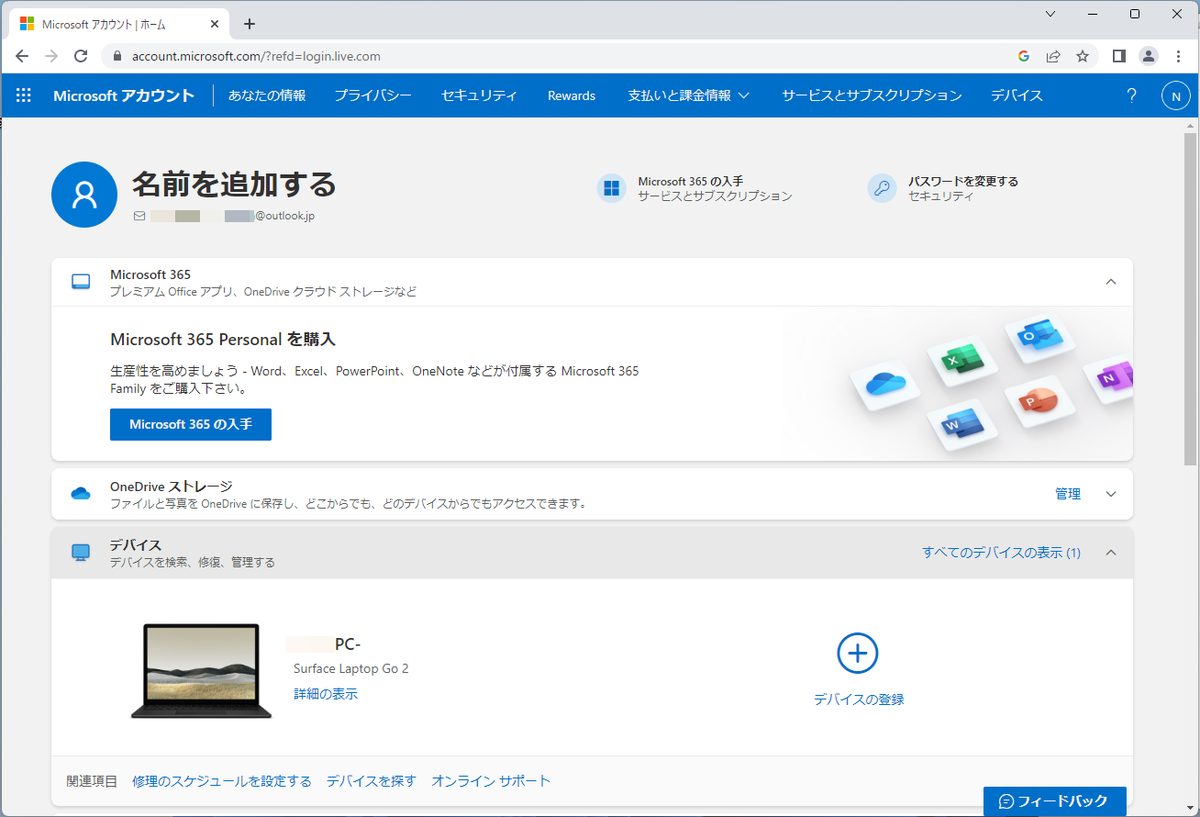The height and width of the screenshot is (817, 1200).
Task: Open the Chrome profile icon
Action: 1149,56
